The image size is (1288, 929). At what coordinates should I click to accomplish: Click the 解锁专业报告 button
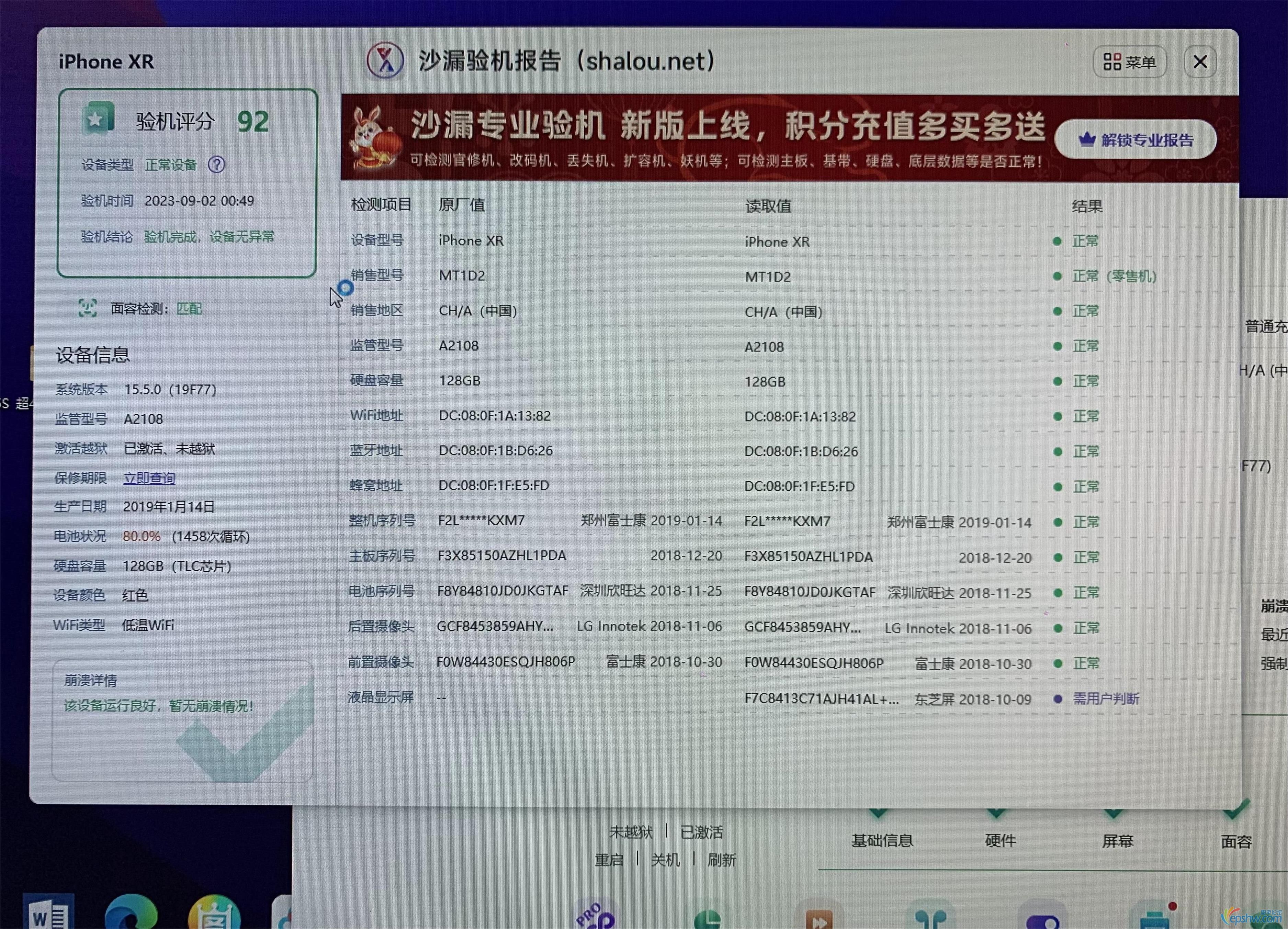(1136, 139)
